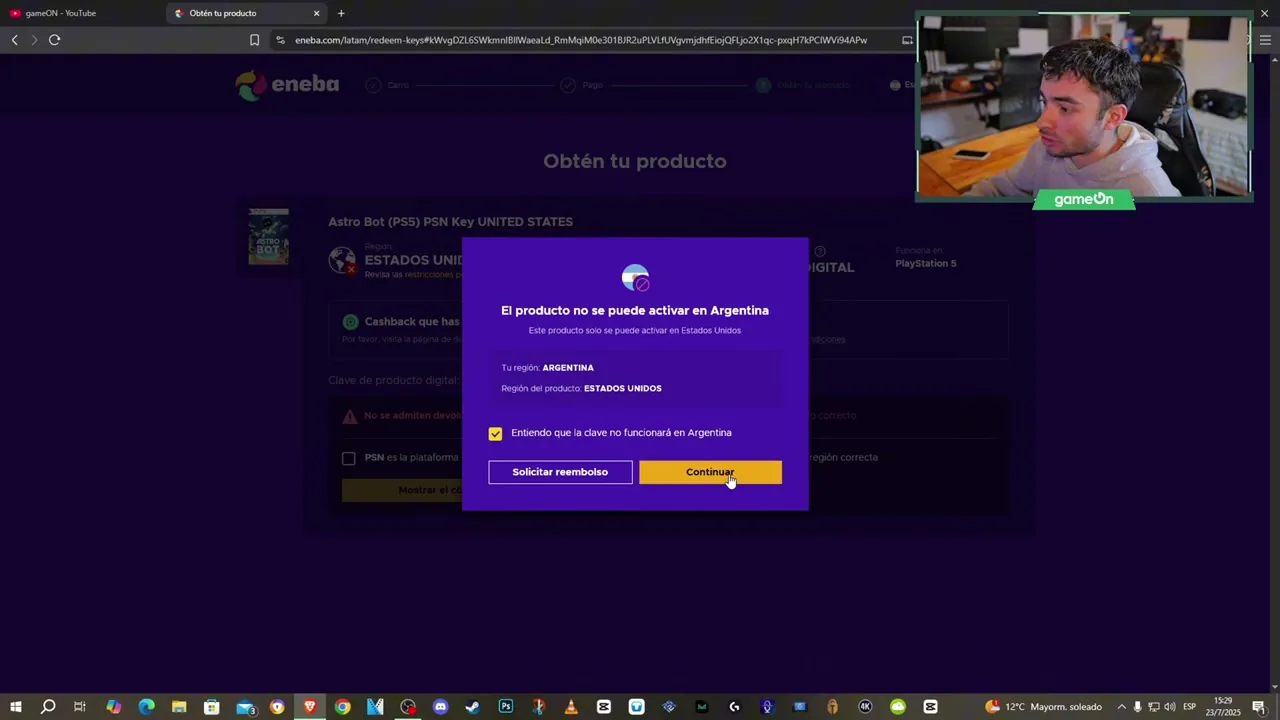Image resolution: width=1280 pixels, height=720 pixels.
Task: Open volume control in system tray
Action: [1169, 707]
